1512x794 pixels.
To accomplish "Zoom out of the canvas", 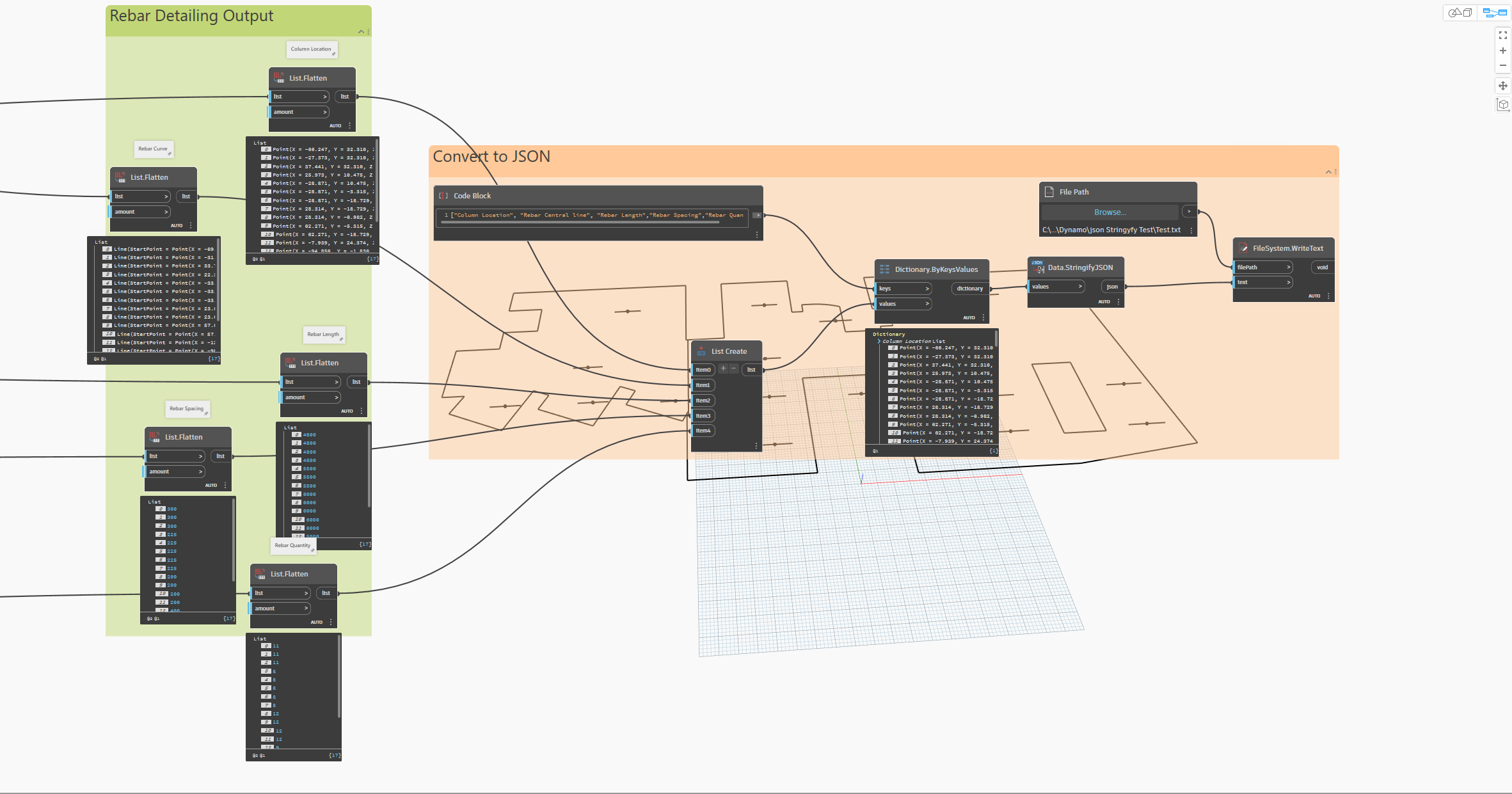I will tap(1502, 65).
